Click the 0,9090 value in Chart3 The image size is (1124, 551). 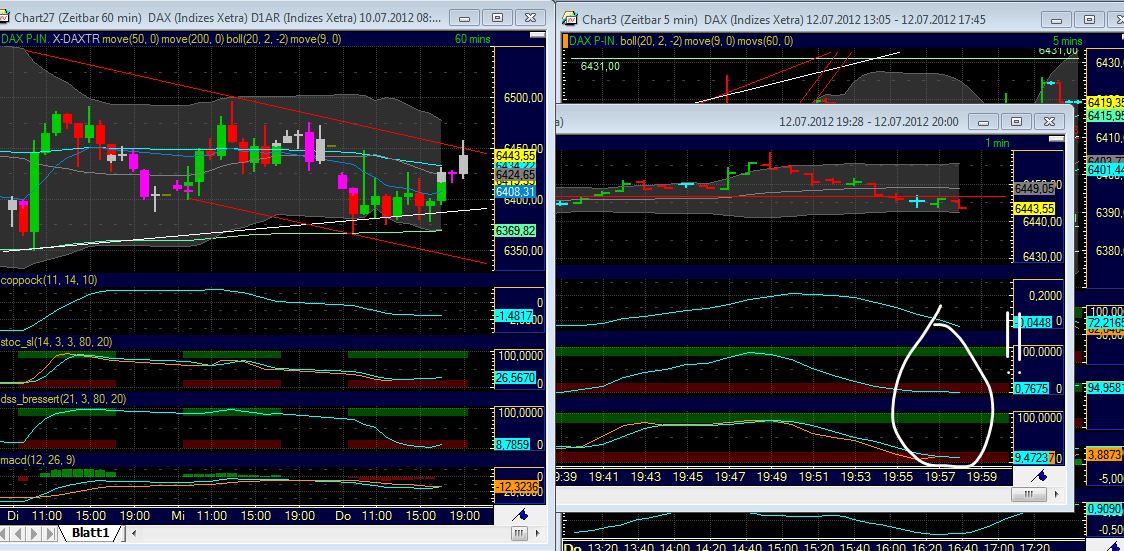coord(1105,509)
